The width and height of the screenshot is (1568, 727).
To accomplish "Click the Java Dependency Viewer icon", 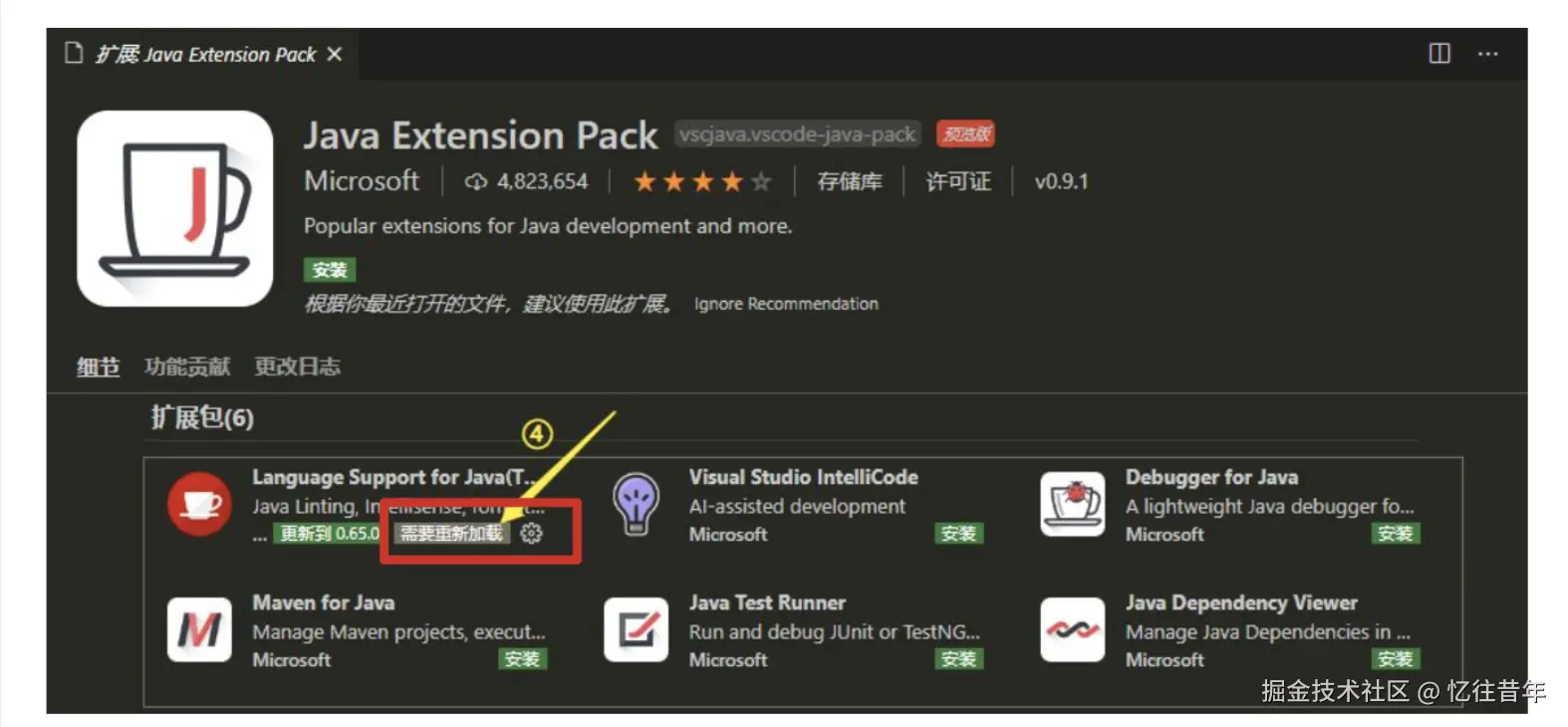I will pyautogui.click(x=1073, y=630).
